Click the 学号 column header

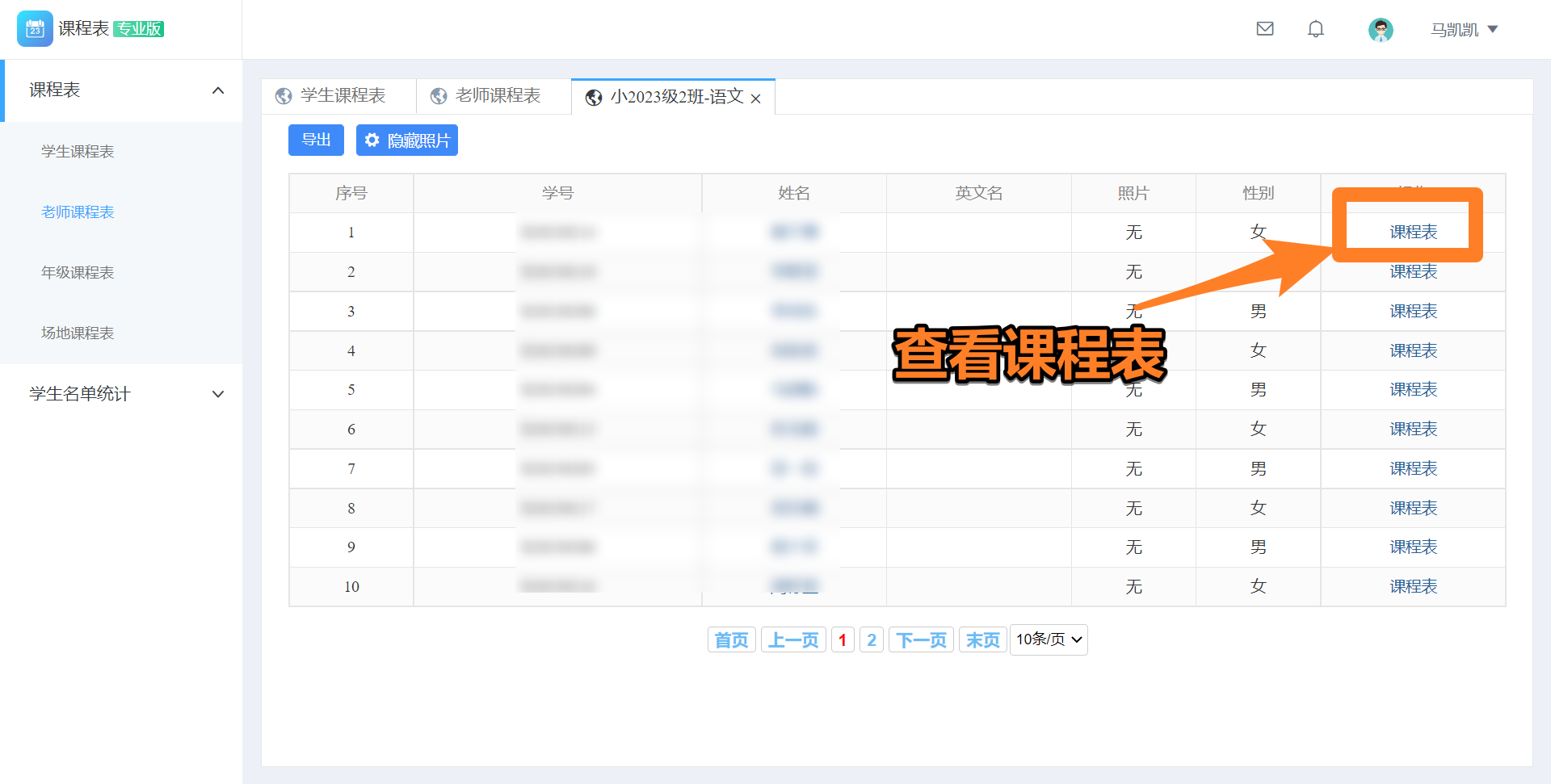click(x=557, y=194)
